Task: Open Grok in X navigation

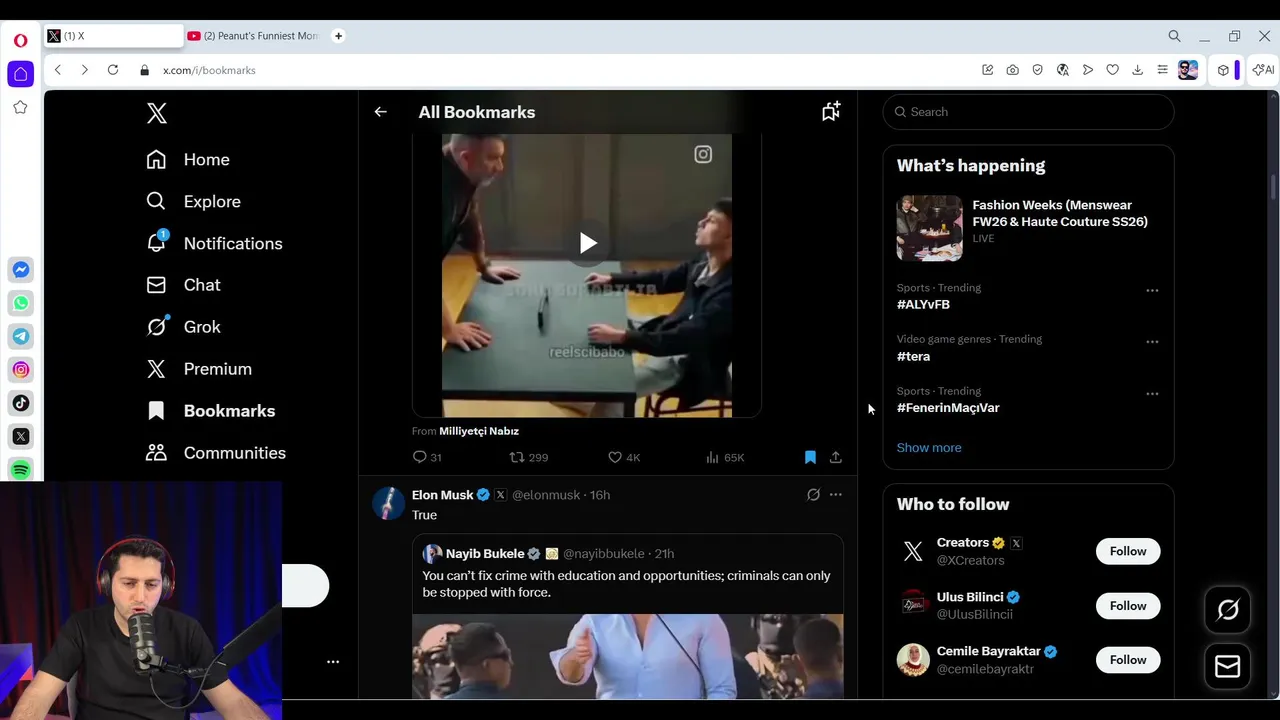Action: click(183, 327)
